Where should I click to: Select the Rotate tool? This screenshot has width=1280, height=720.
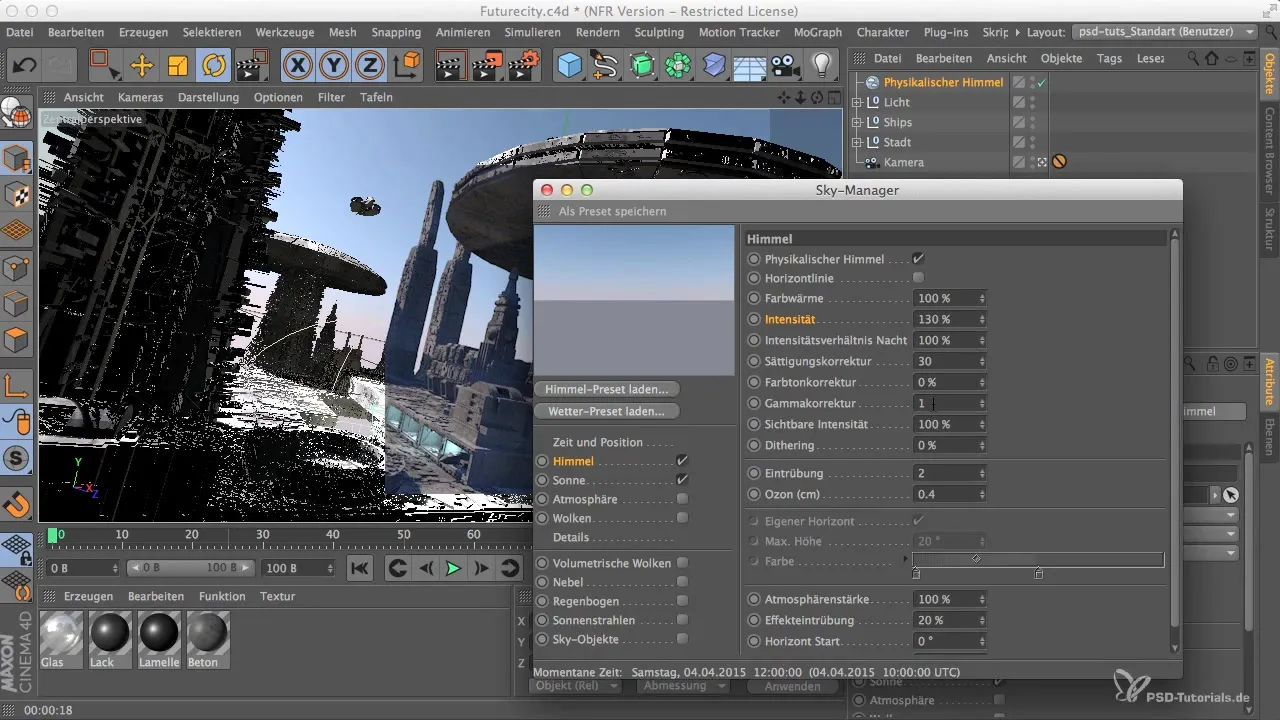coord(213,66)
